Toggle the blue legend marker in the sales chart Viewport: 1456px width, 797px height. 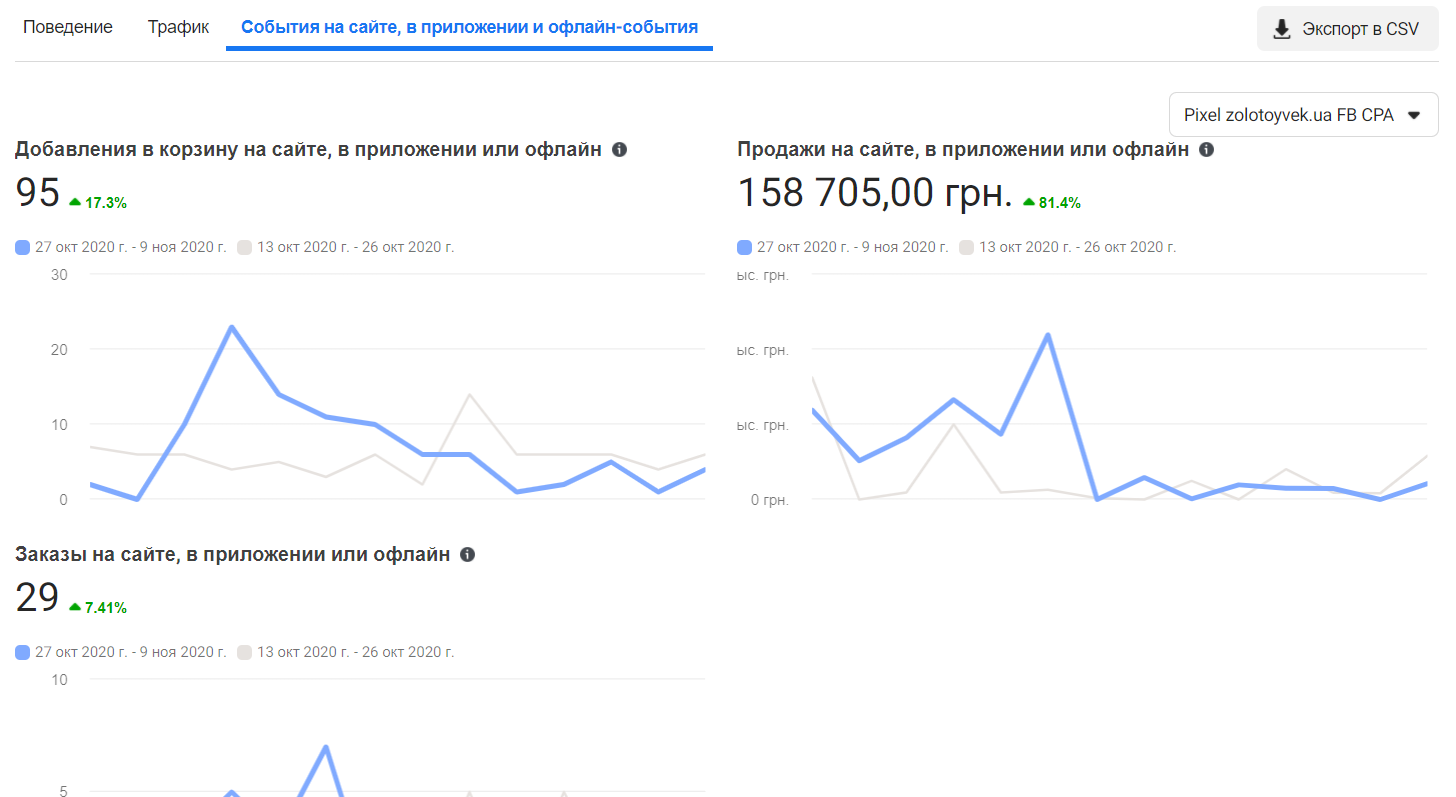(x=744, y=247)
